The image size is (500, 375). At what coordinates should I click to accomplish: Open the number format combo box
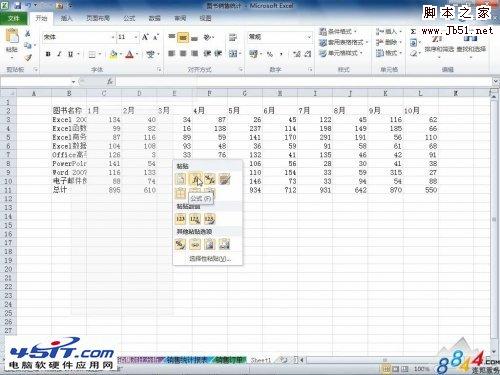(x=279, y=37)
